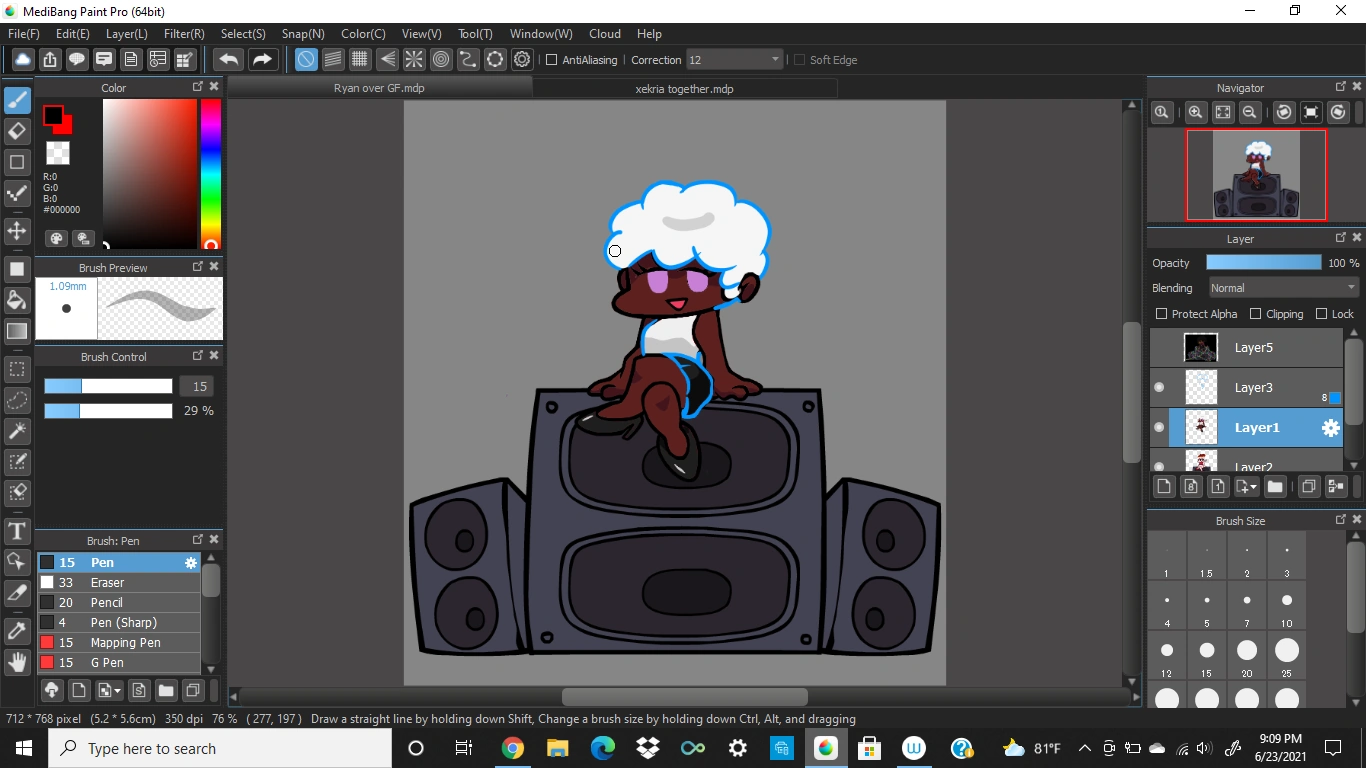Open the snap settings gear icon
The width and height of the screenshot is (1366, 768).
click(522, 59)
